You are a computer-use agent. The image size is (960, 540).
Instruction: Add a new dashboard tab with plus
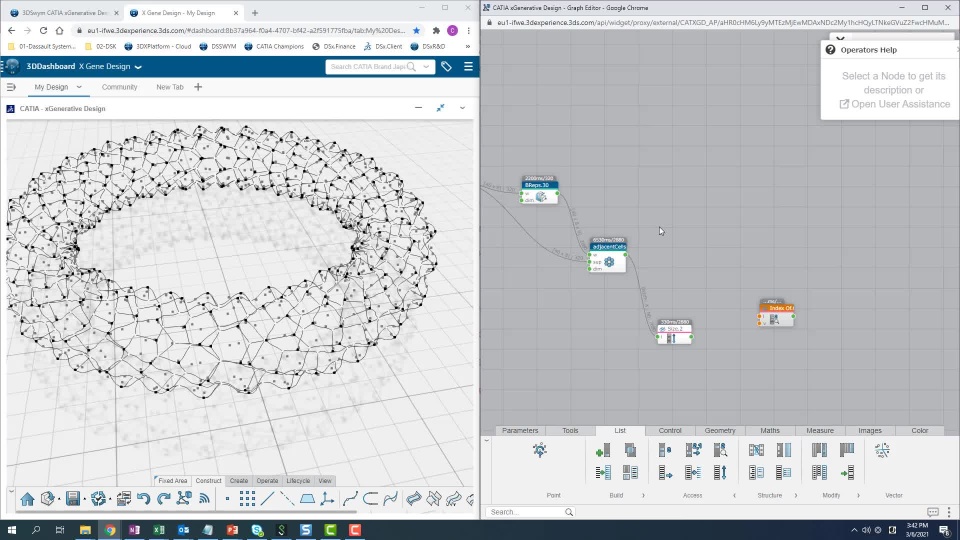(198, 87)
